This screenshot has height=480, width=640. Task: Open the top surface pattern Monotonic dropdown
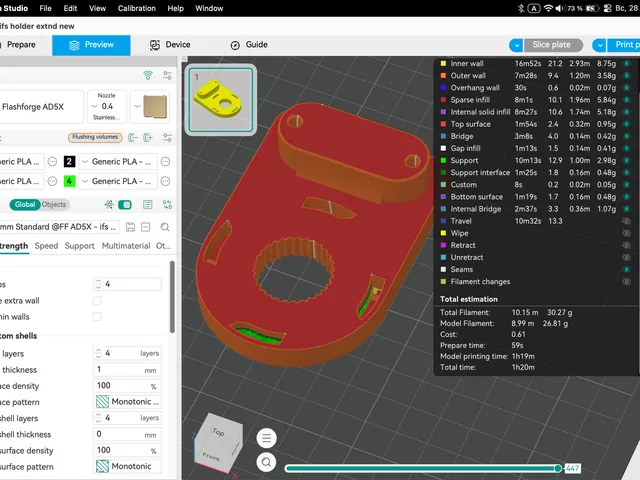click(127, 402)
